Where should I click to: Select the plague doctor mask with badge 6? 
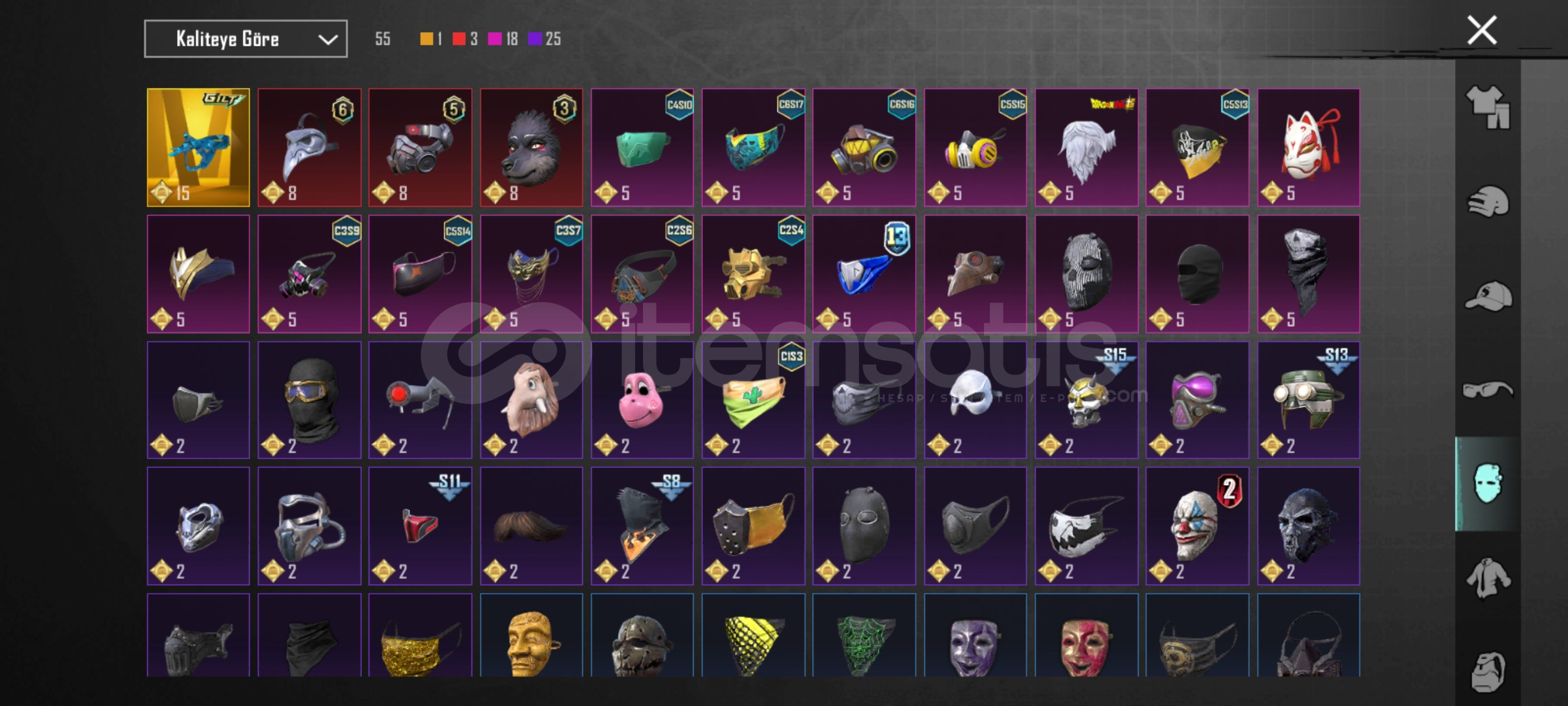(x=309, y=148)
